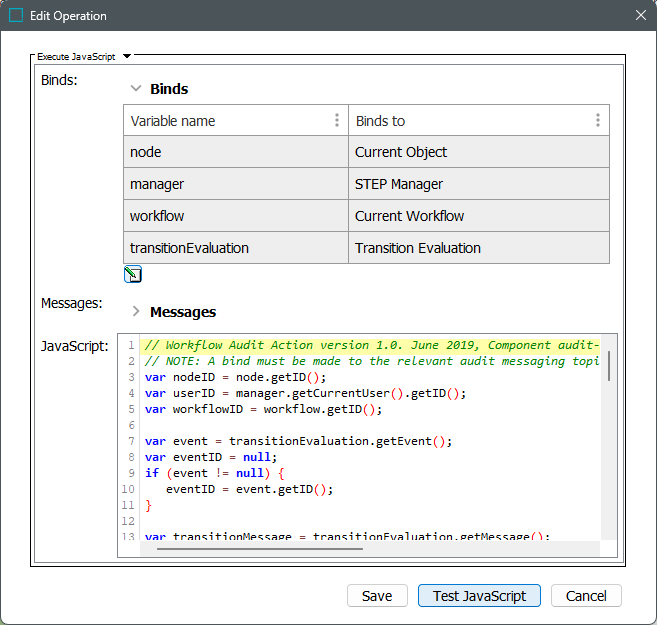Click the Transition Evaluation binding cell
The image size is (657, 625).
coord(478,248)
